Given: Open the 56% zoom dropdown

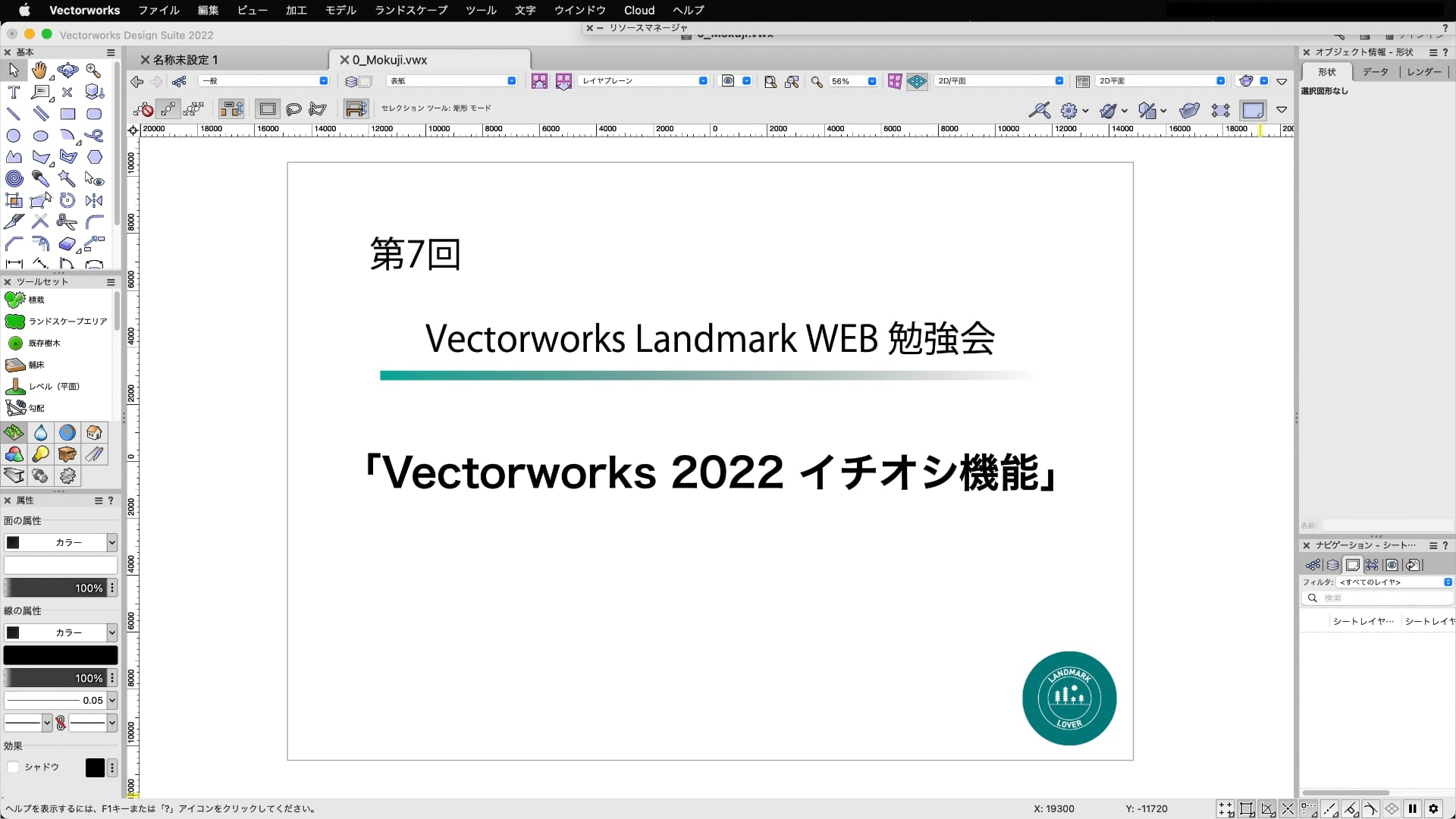Looking at the screenshot, I should click(871, 81).
